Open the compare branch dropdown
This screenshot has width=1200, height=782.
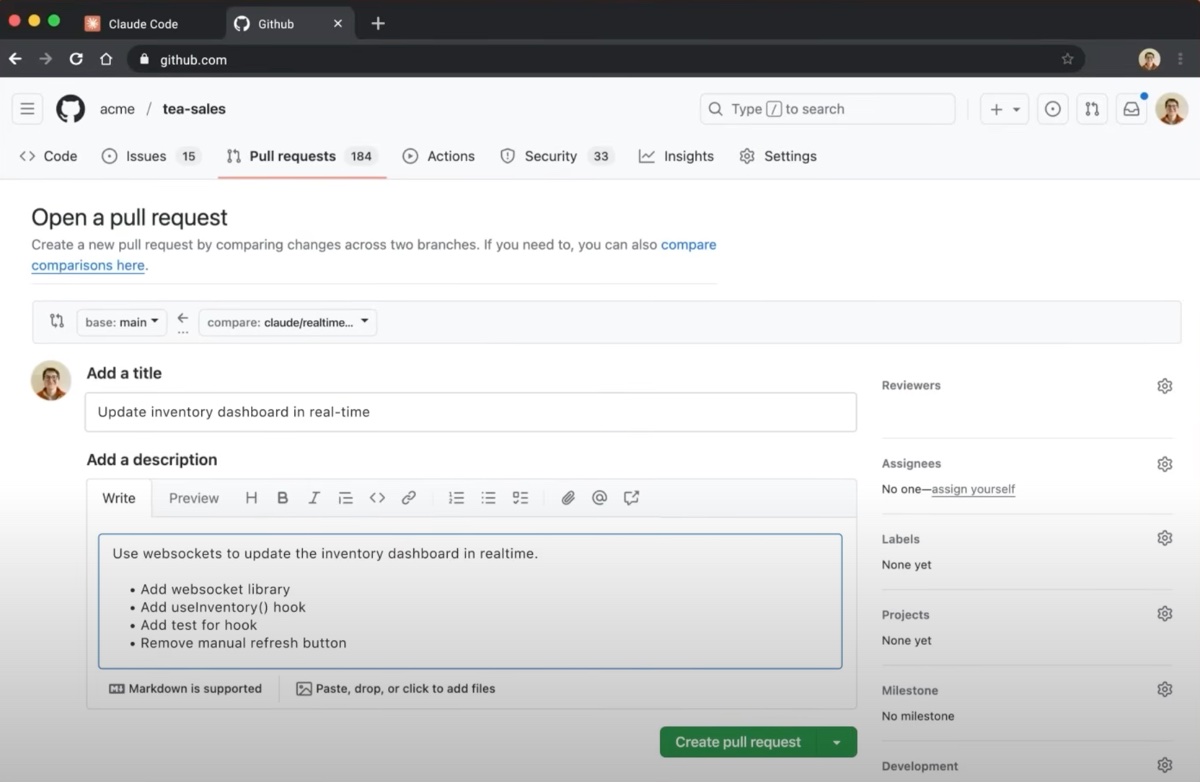click(288, 322)
